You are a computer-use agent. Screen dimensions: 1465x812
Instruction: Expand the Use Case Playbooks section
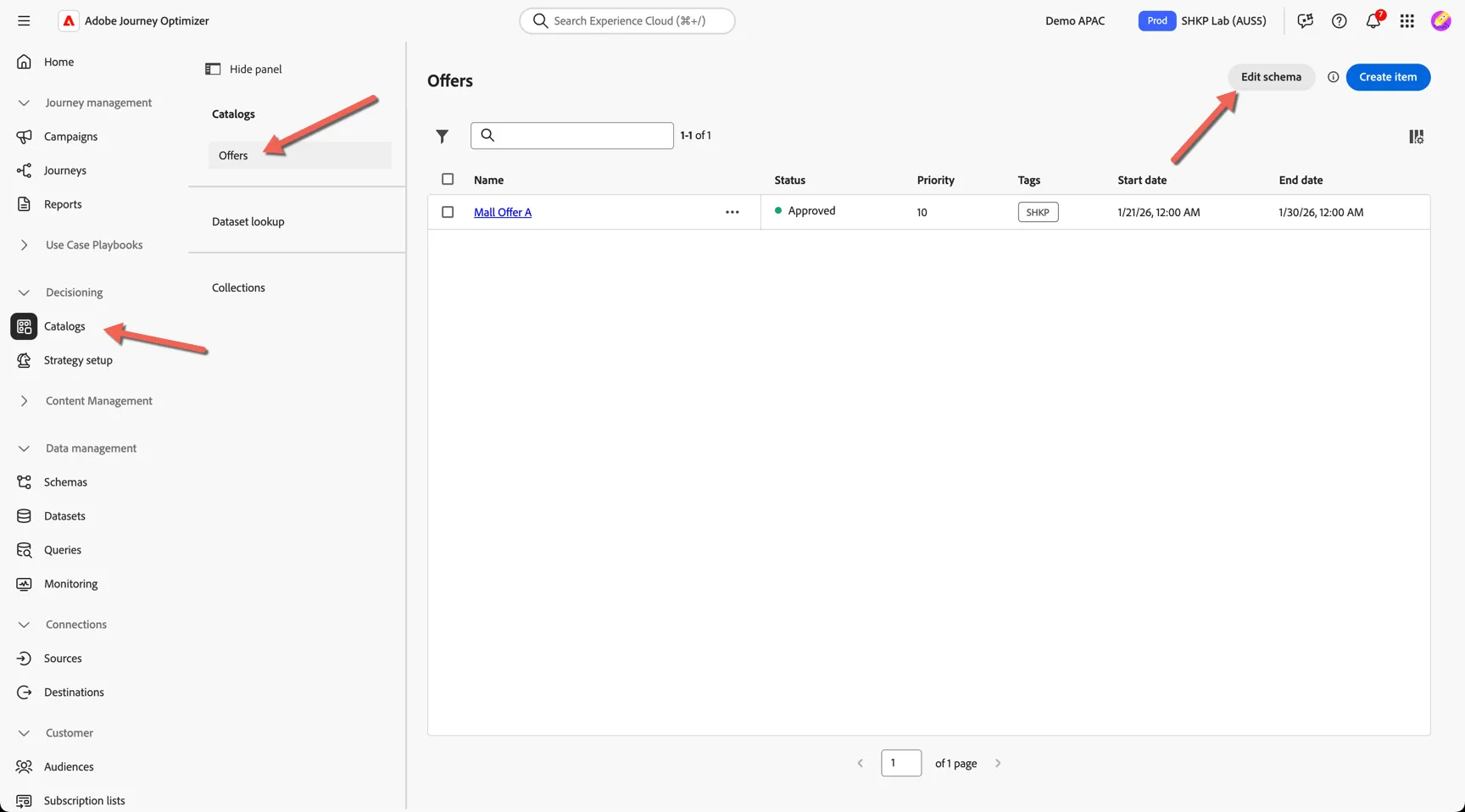pos(24,245)
